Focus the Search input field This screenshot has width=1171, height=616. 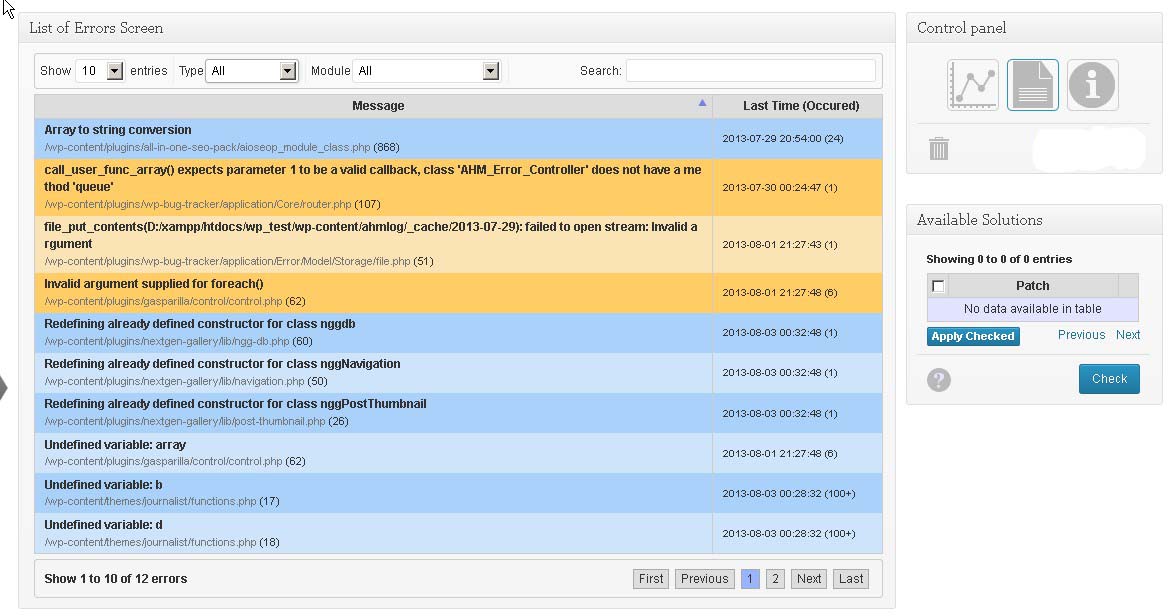coord(751,70)
